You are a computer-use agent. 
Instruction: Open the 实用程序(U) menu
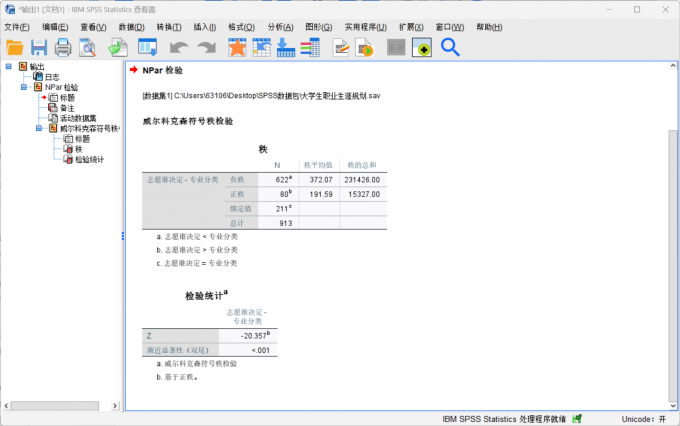[x=366, y=27]
